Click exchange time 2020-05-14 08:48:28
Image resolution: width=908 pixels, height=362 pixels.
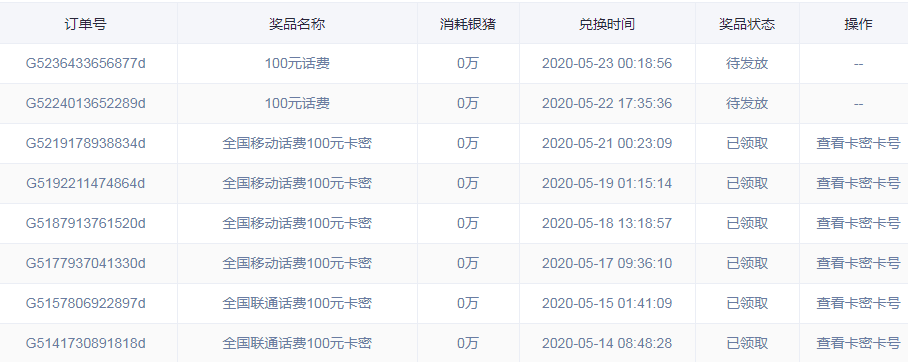607,343
